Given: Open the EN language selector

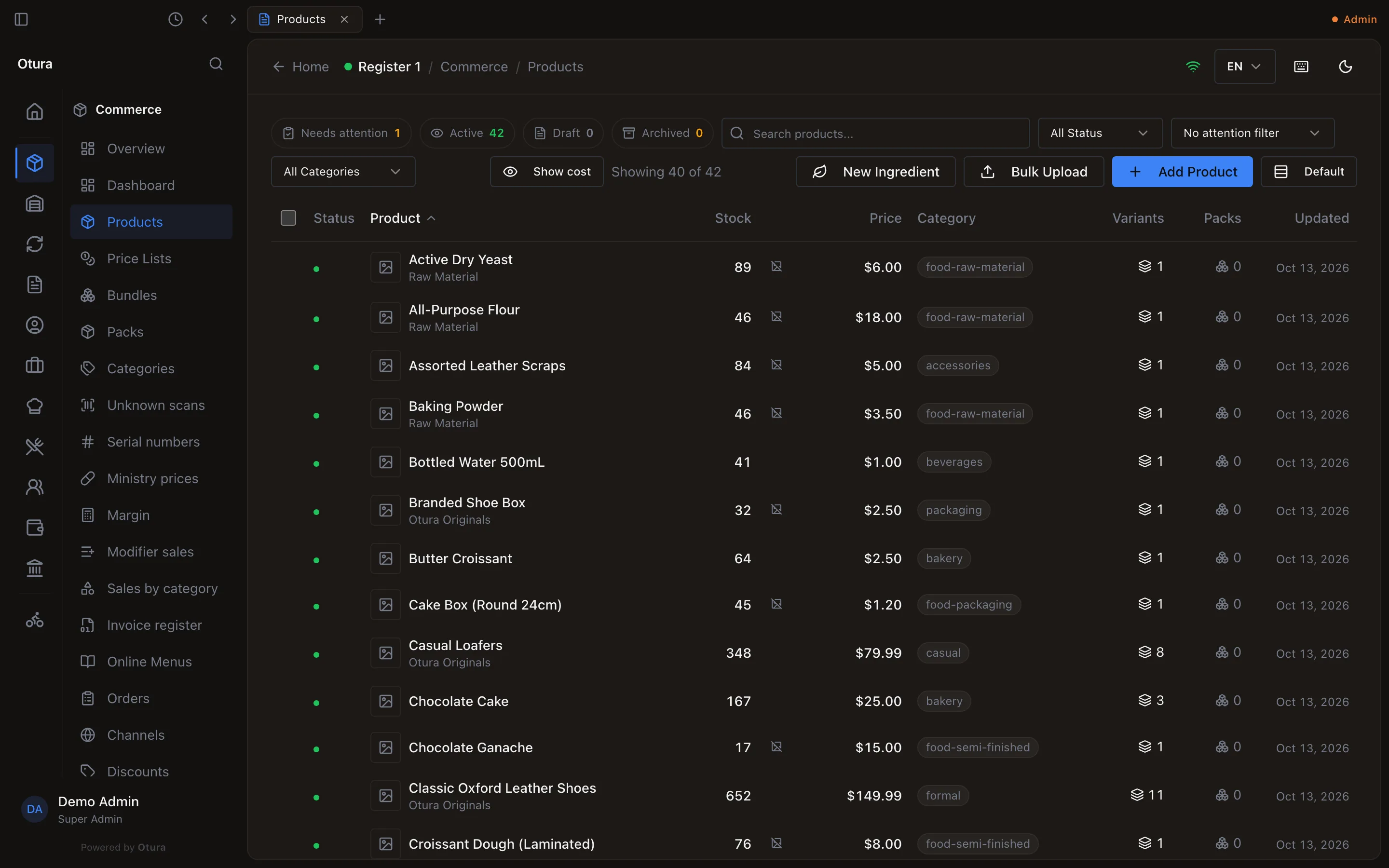Looking at the screenshot, I should coord(1244,67).
